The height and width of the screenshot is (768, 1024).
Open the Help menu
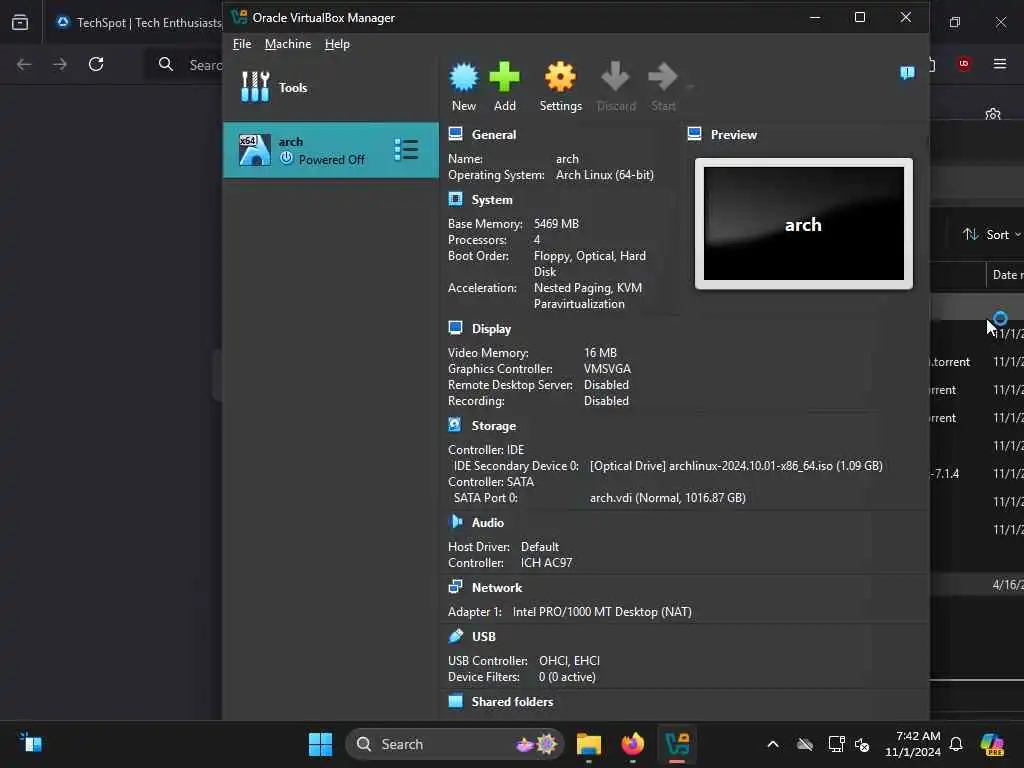tap(337, 44)
